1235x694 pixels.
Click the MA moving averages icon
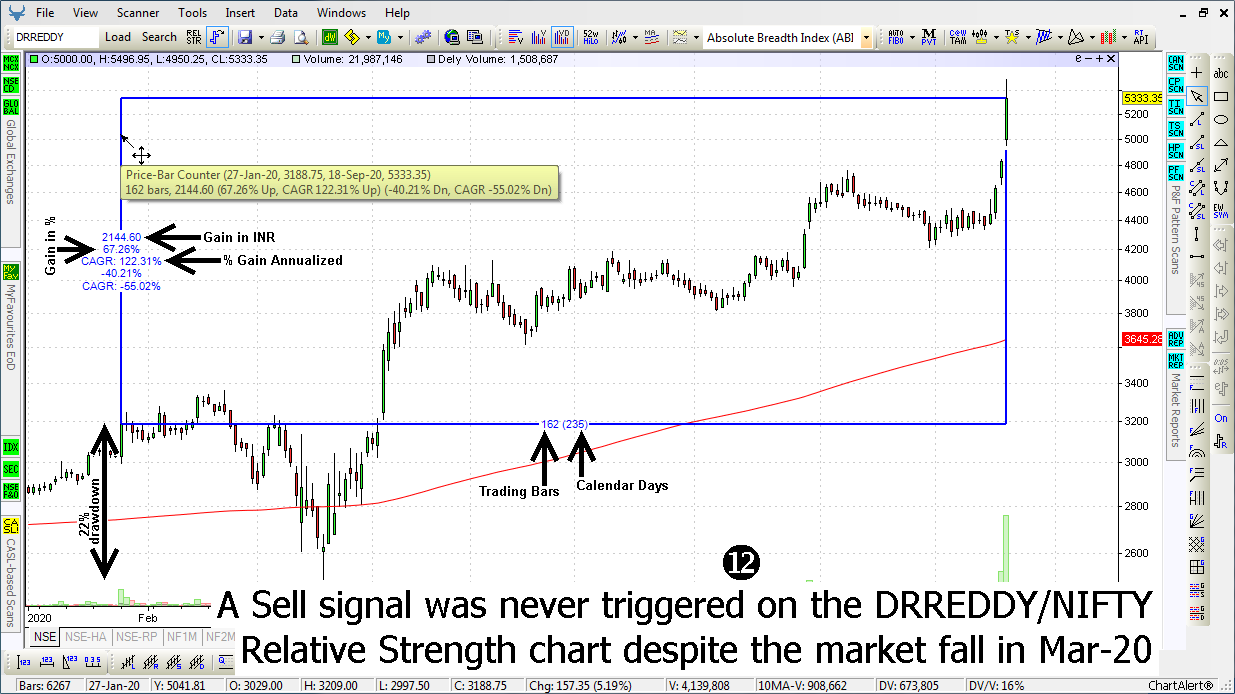tap(651, 37)
